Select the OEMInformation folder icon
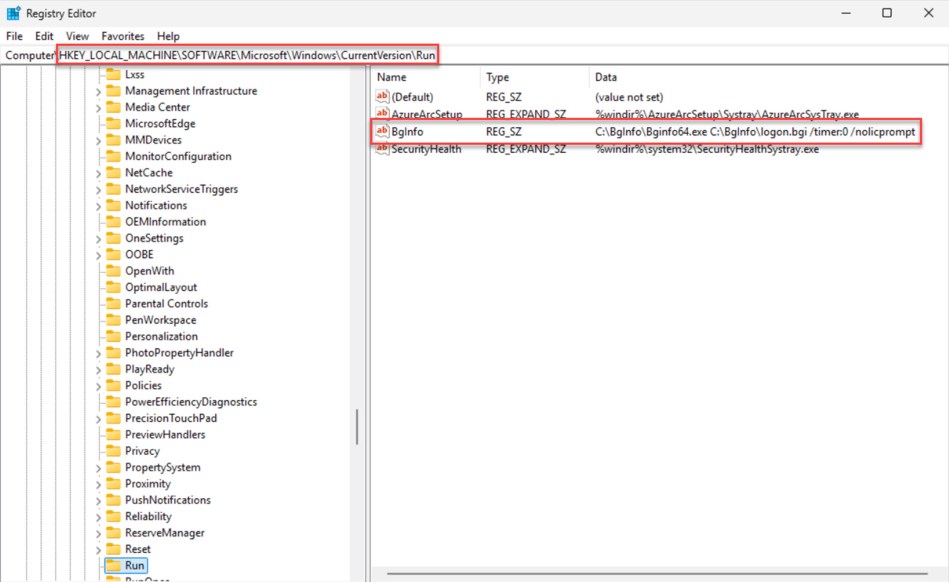Viewport: 949px width, 582px height. click(113, 221)
